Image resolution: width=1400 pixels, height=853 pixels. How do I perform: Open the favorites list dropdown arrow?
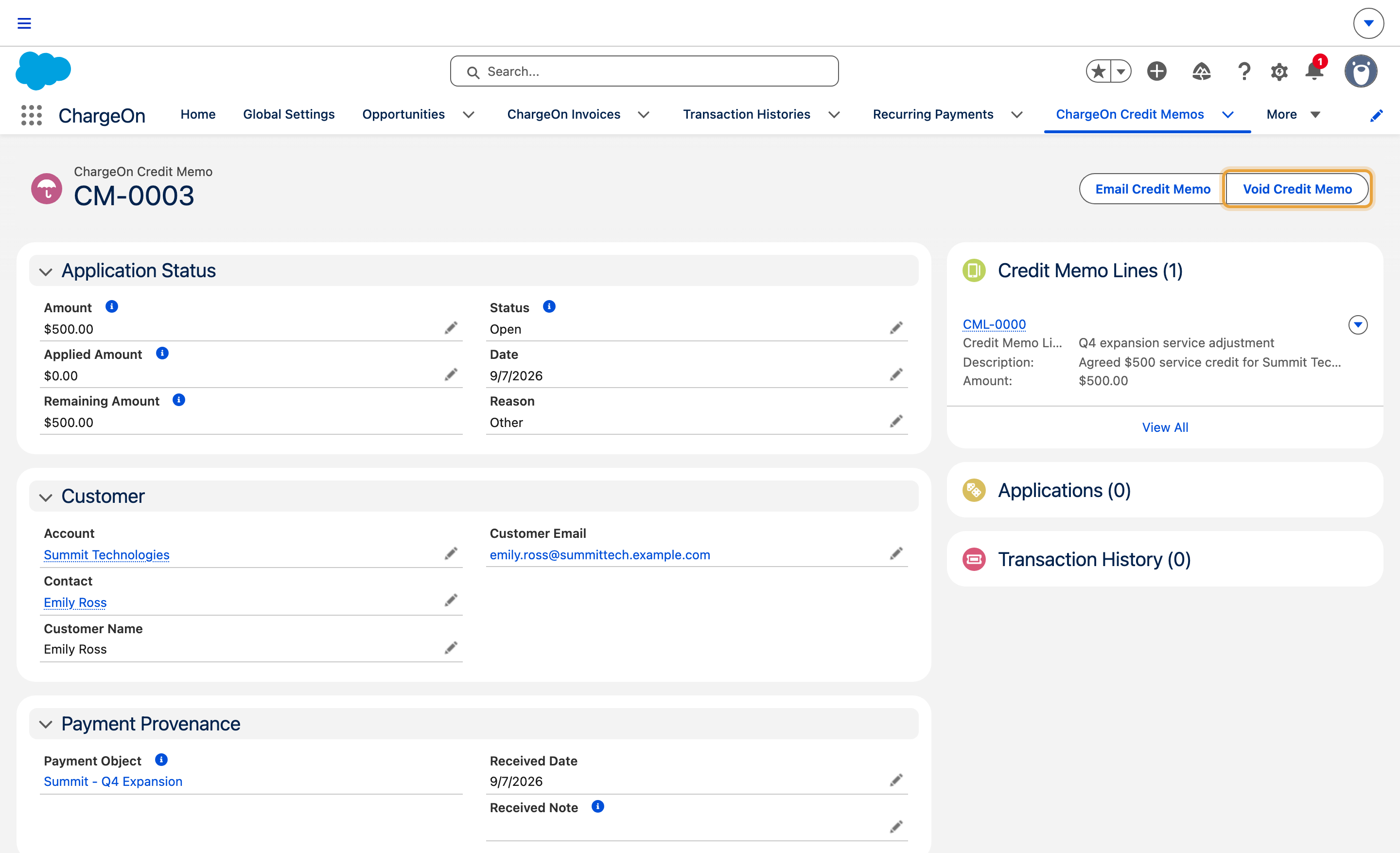tap(1121, 71)
